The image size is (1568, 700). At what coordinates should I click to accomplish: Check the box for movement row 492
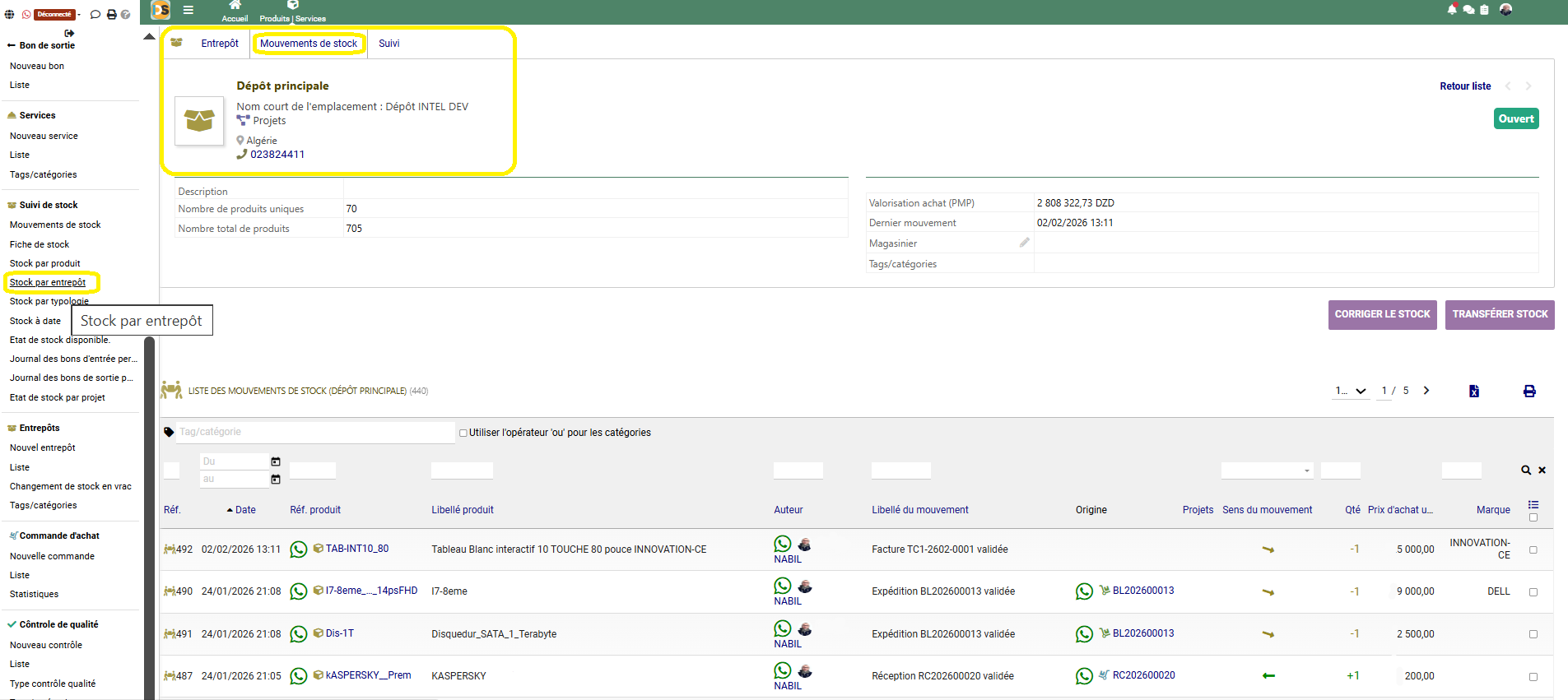1533,549
